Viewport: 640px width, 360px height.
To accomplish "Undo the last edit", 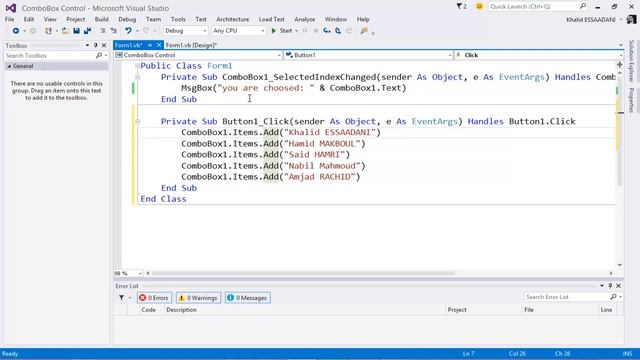I will point(128,31).
